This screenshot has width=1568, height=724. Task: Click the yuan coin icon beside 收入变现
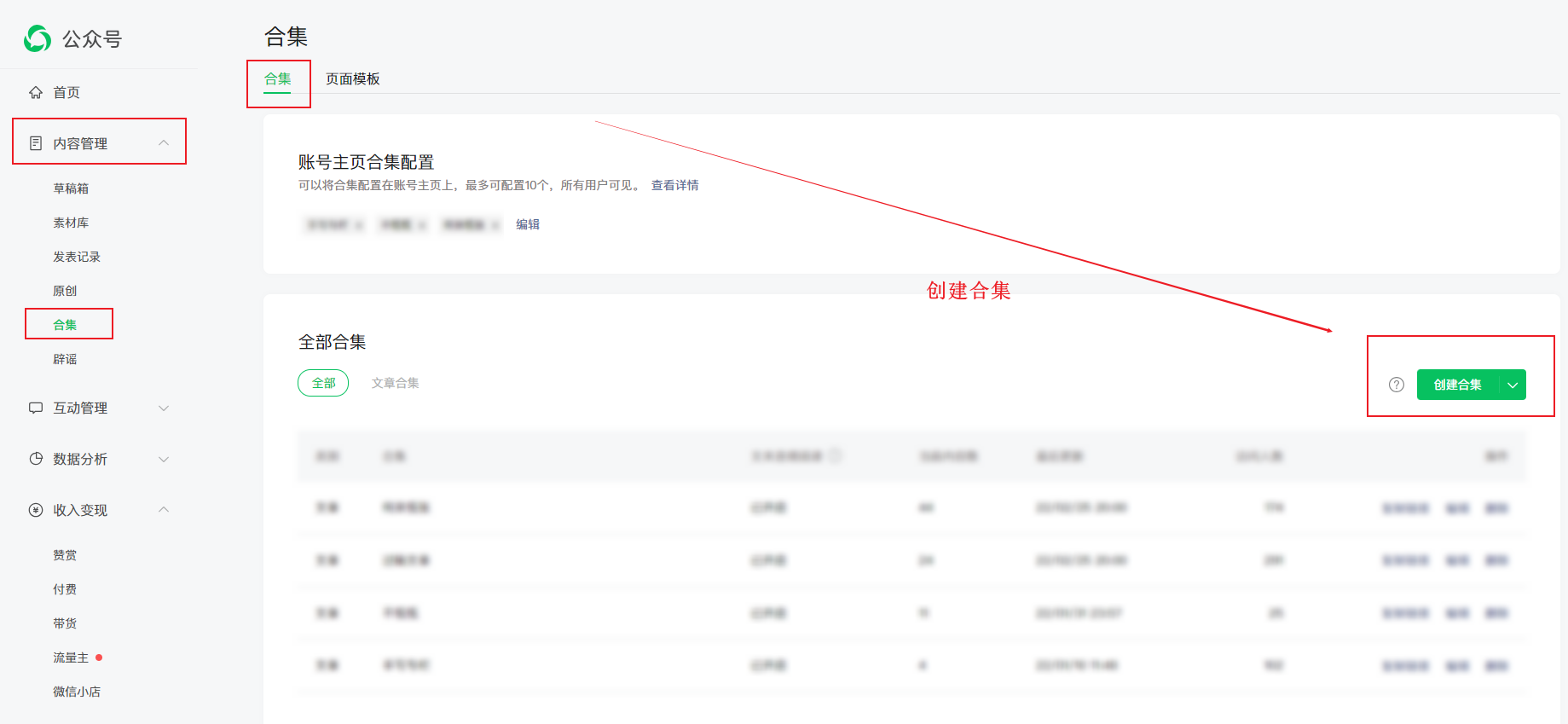point(36,510)
